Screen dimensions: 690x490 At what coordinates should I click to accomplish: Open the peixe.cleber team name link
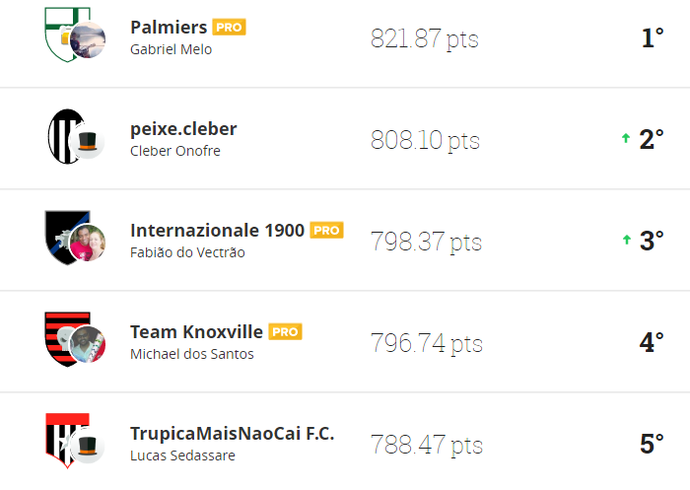[x=184, y=129]
